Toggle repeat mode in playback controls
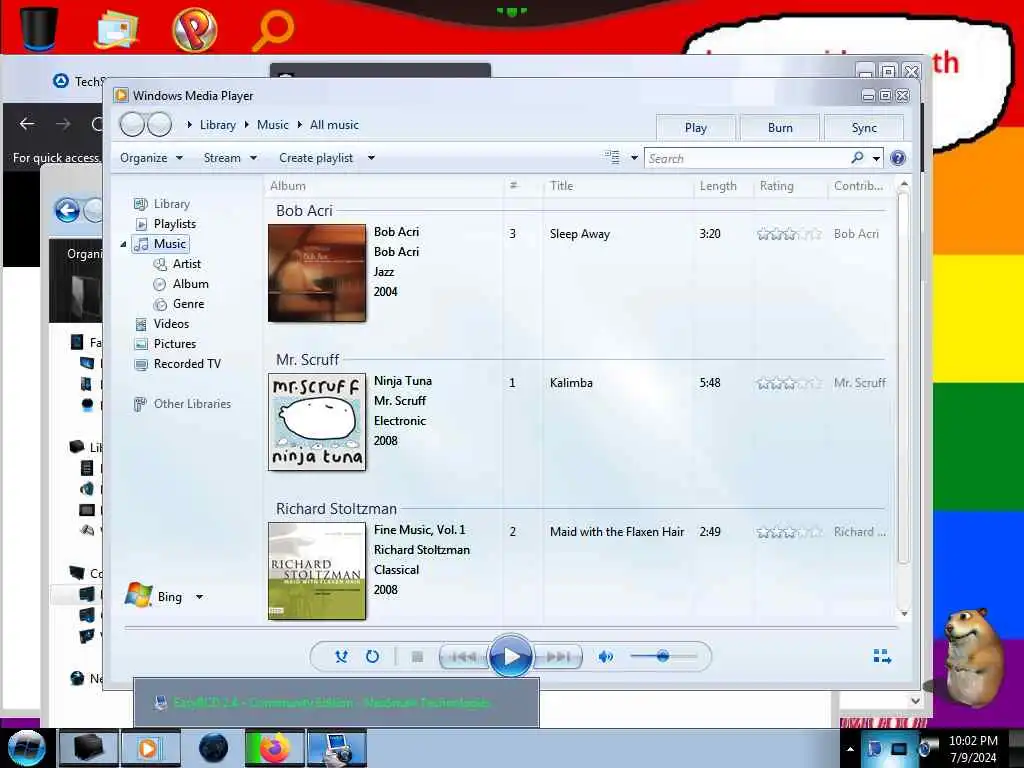Image resolution: width=1024 pixels, height=768 pixels. pyautogui.click(x=372, y=656)
